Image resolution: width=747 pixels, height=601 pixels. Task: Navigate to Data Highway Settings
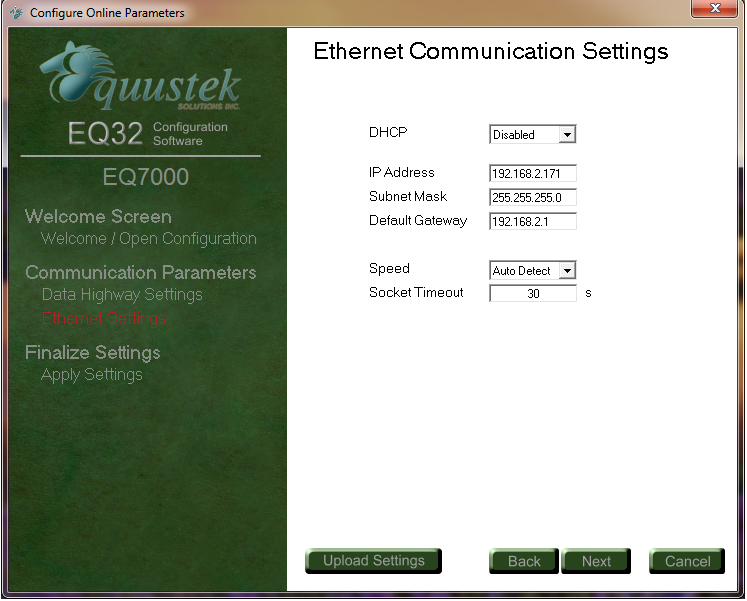click(x=122, y=295)
